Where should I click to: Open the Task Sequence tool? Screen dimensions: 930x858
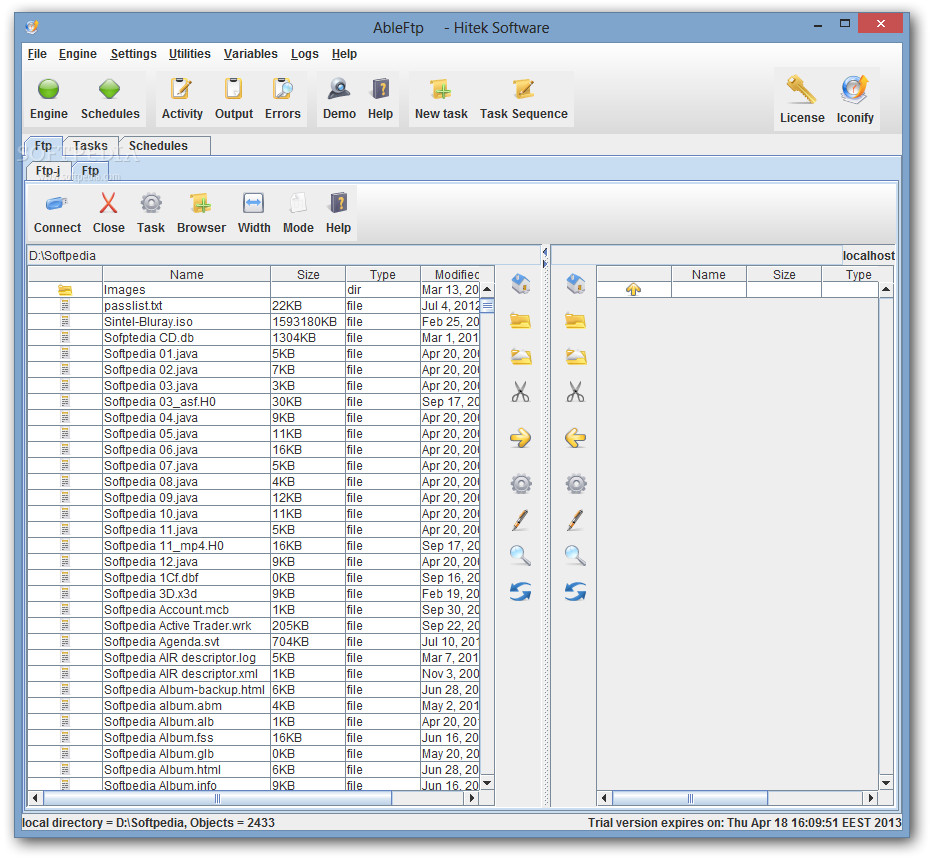click(524, 90)
